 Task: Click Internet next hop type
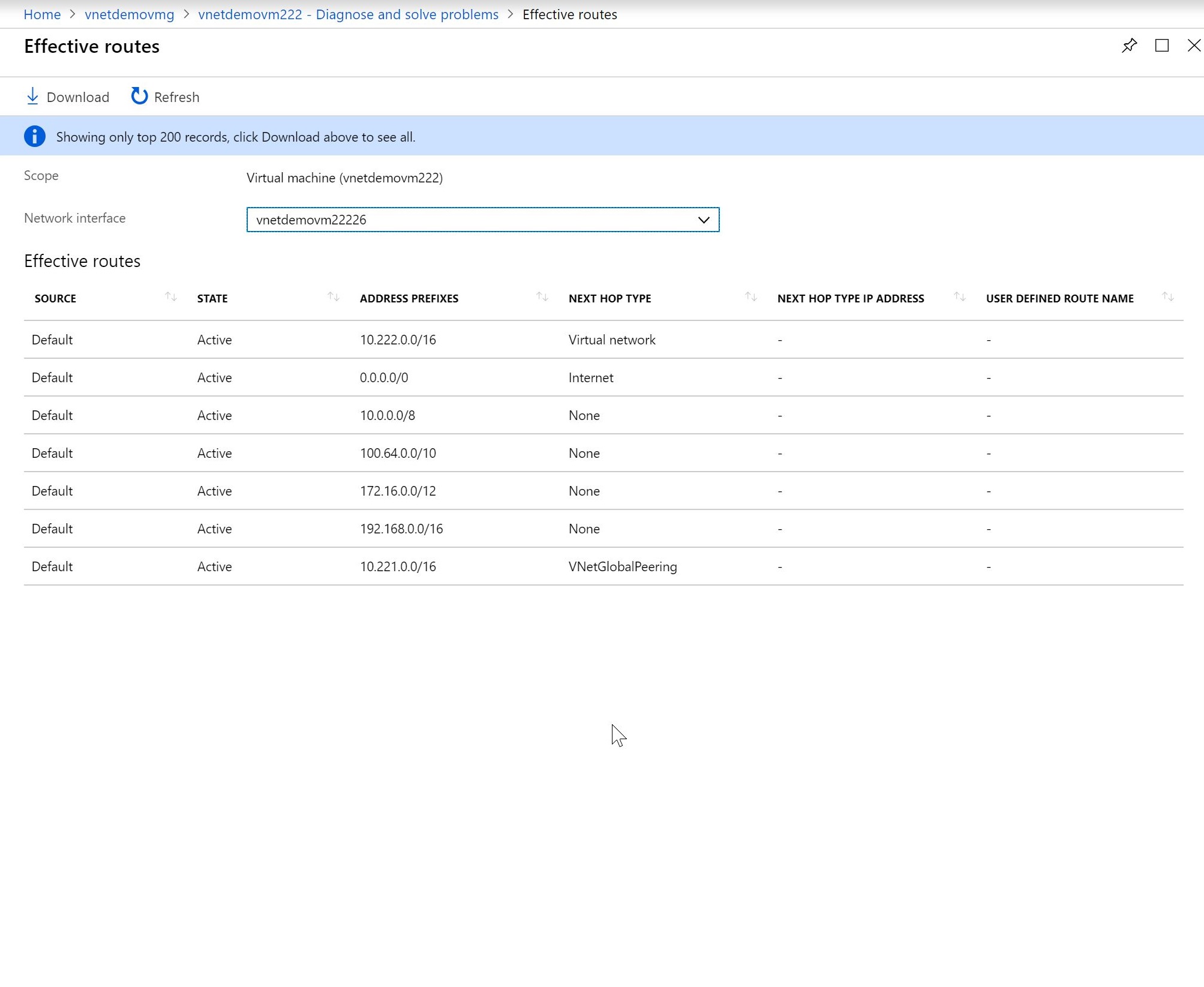[x=591, y=377]
